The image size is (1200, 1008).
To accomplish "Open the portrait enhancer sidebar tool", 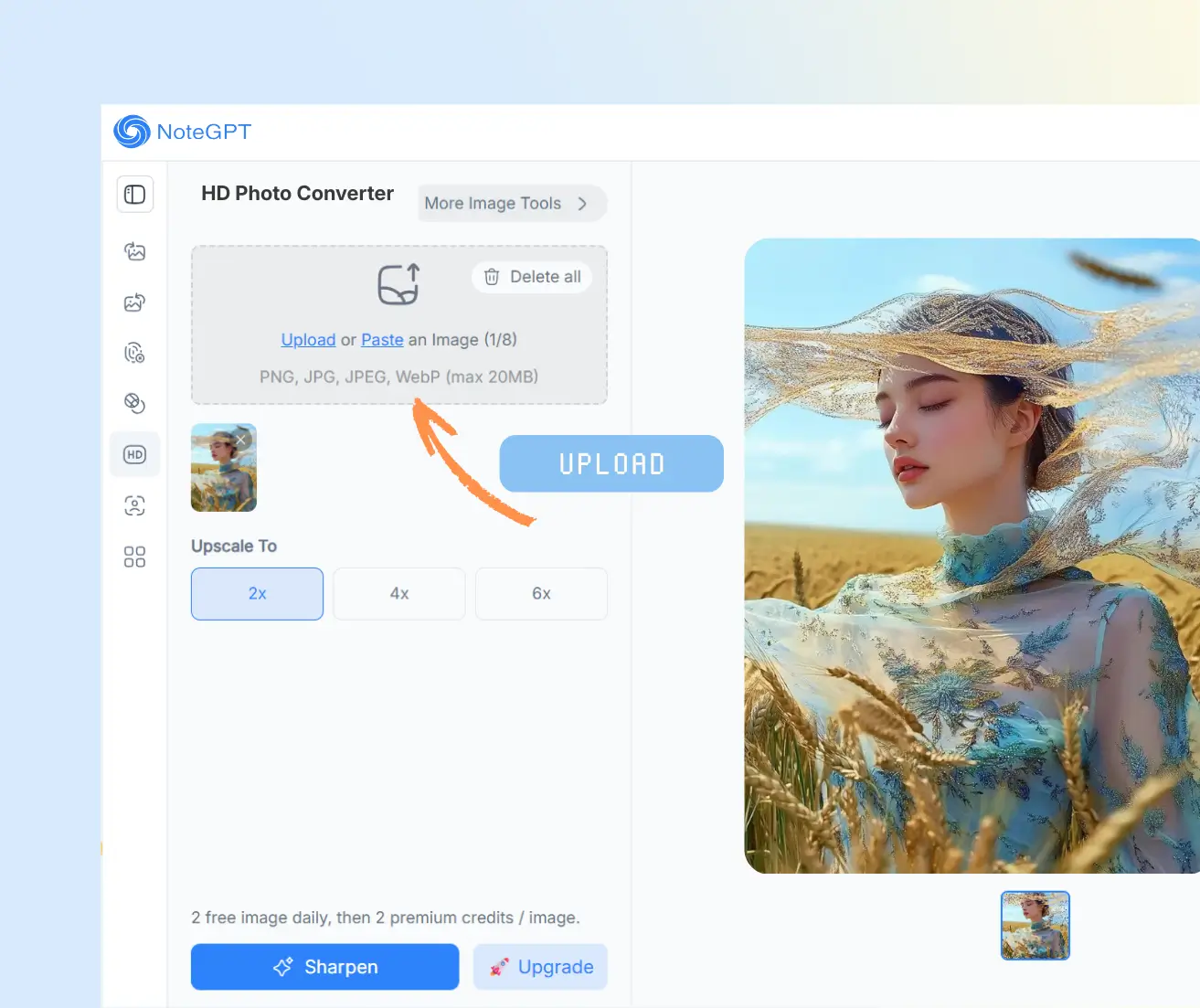I will coord(134,504).
